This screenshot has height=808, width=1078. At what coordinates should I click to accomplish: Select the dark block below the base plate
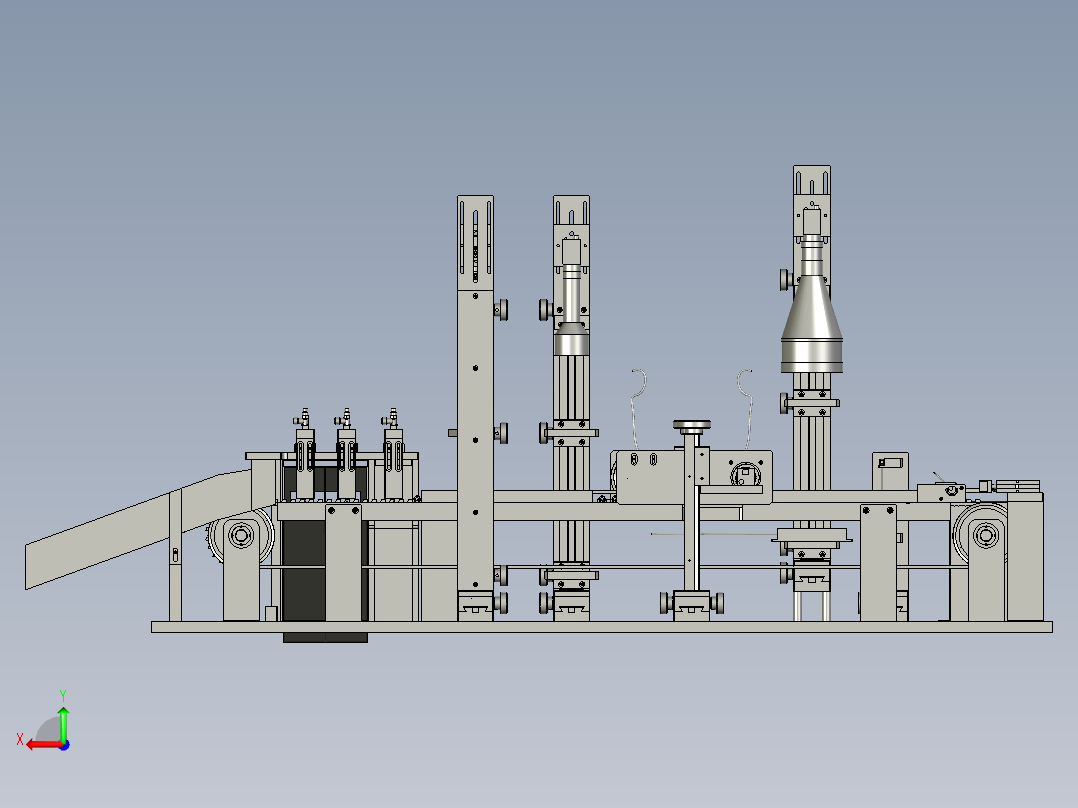(x=325, y=637)
